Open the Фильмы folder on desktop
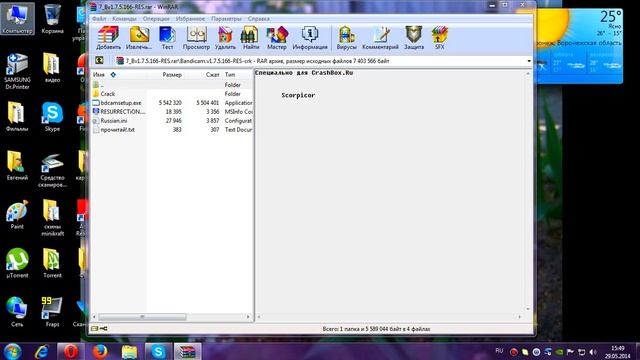Screen dimensions: 640x360 coord(17,117)
